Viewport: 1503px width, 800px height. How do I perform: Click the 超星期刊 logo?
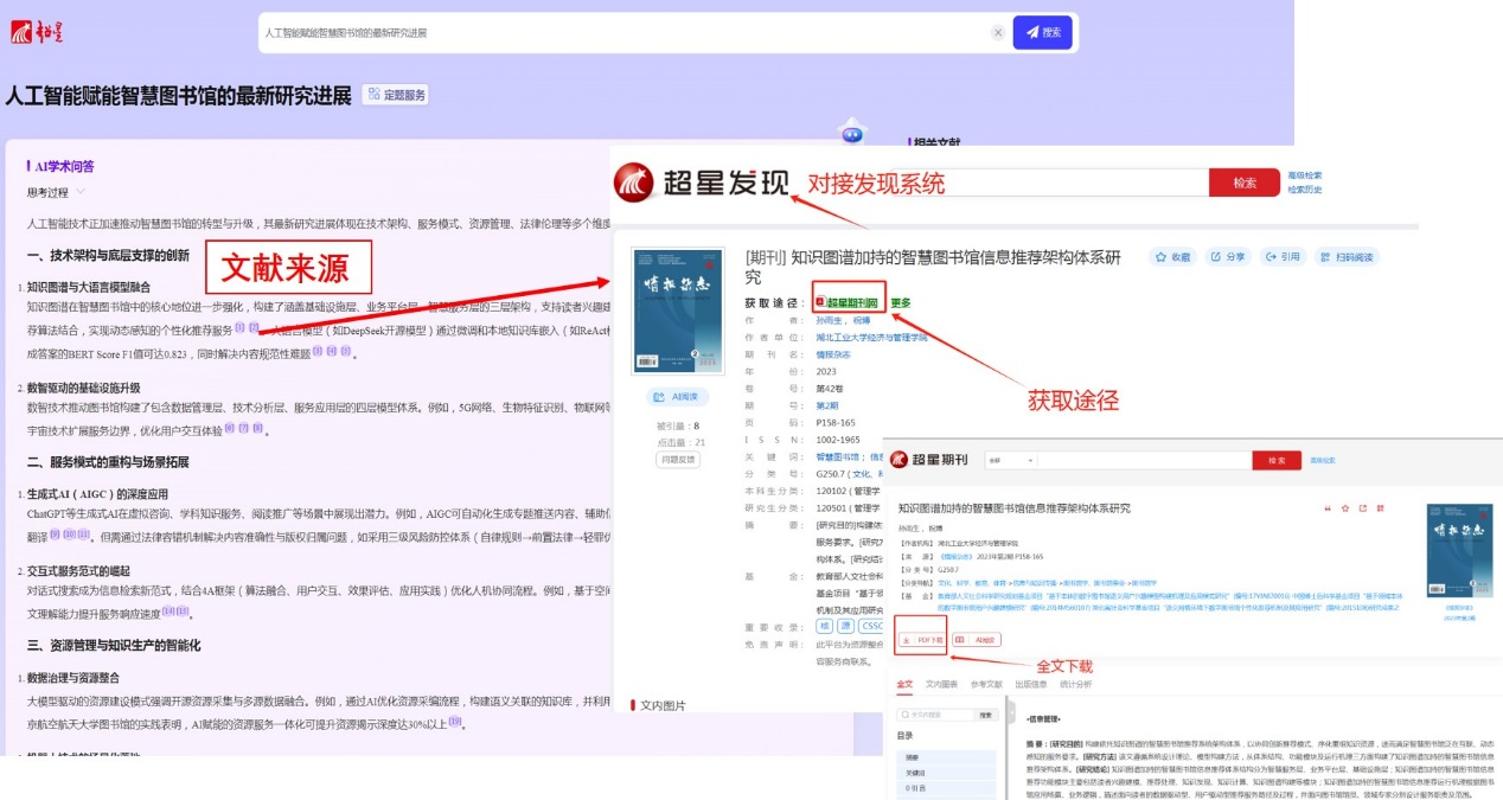(929, 459)
